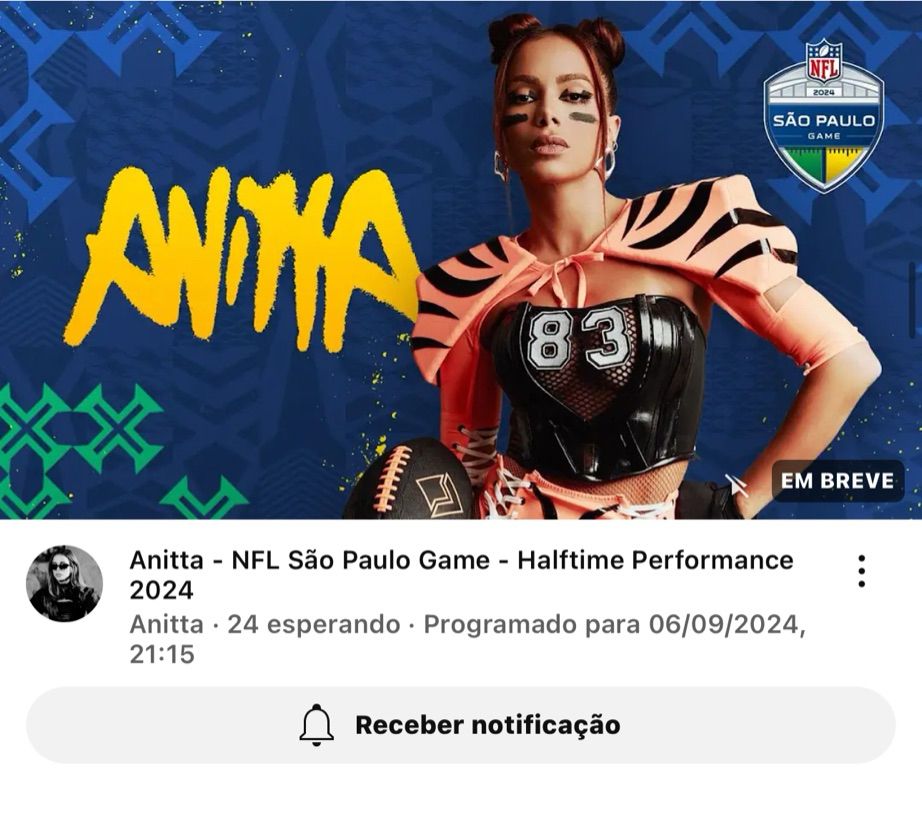The height and width of the screenshot is (826, 922).
Task: Click the EM BREVE badge
Action: (837, 481)
